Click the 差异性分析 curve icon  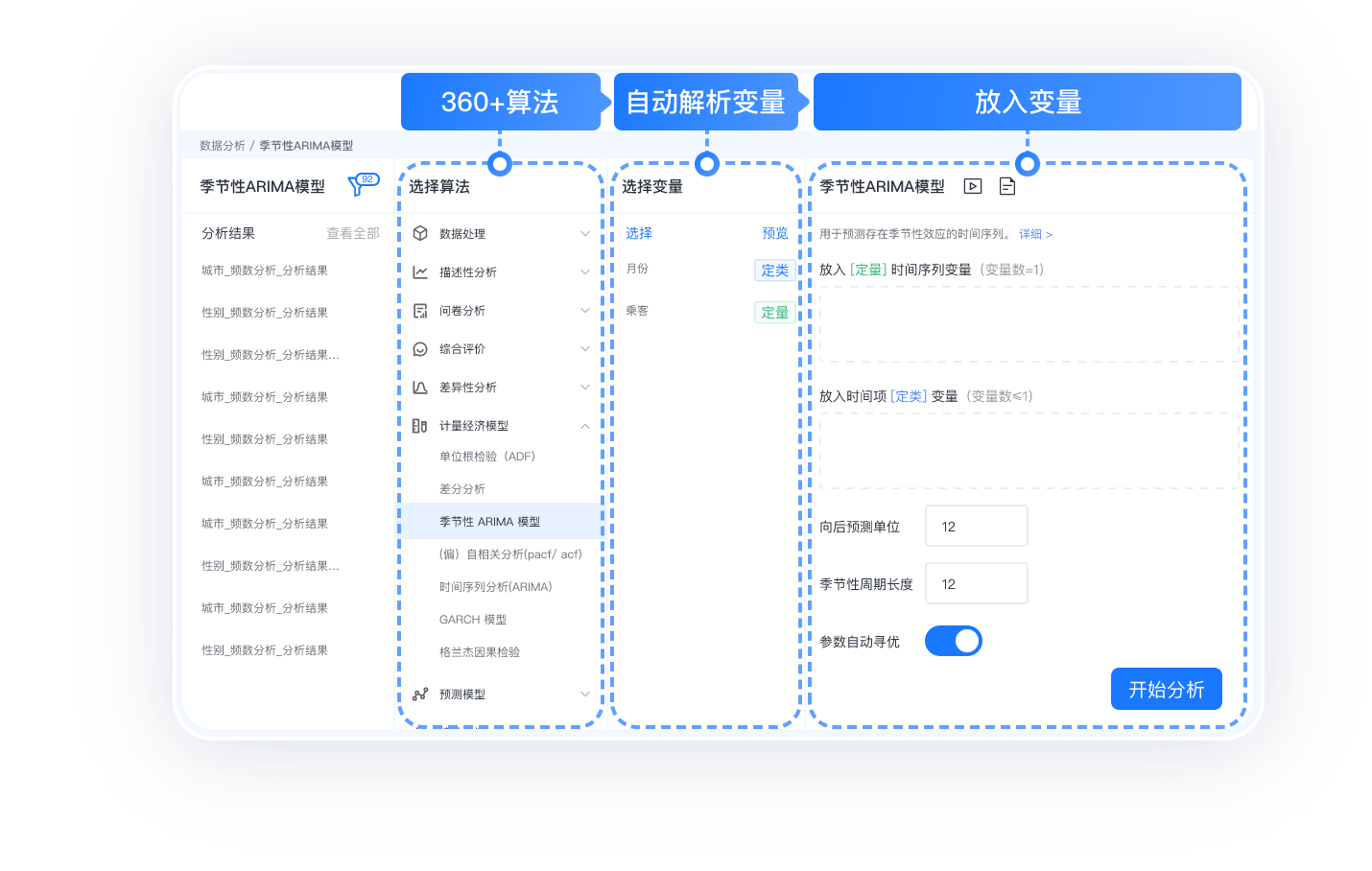420,387
